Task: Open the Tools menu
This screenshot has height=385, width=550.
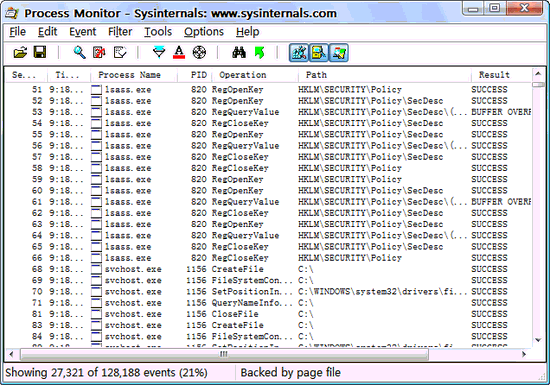Action: click(158, 32)
